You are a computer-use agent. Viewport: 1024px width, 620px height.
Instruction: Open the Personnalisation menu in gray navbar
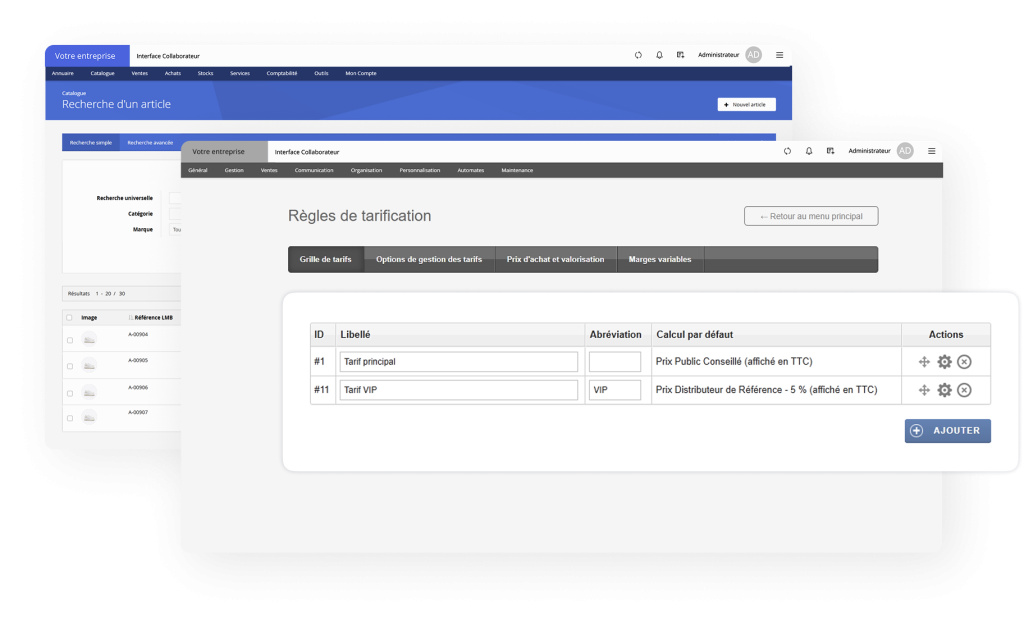click(x=419, y=171)
